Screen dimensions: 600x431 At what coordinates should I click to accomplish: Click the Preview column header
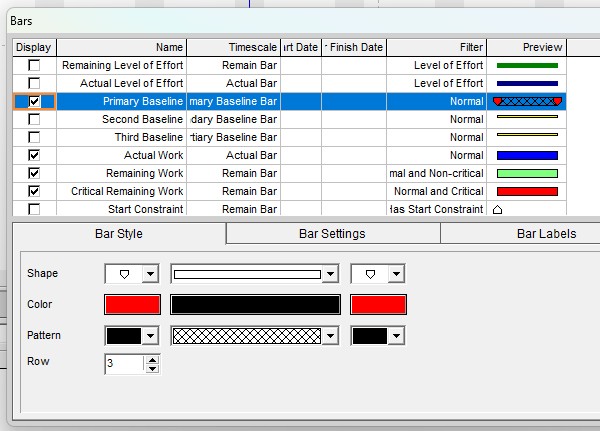point(527,47)
